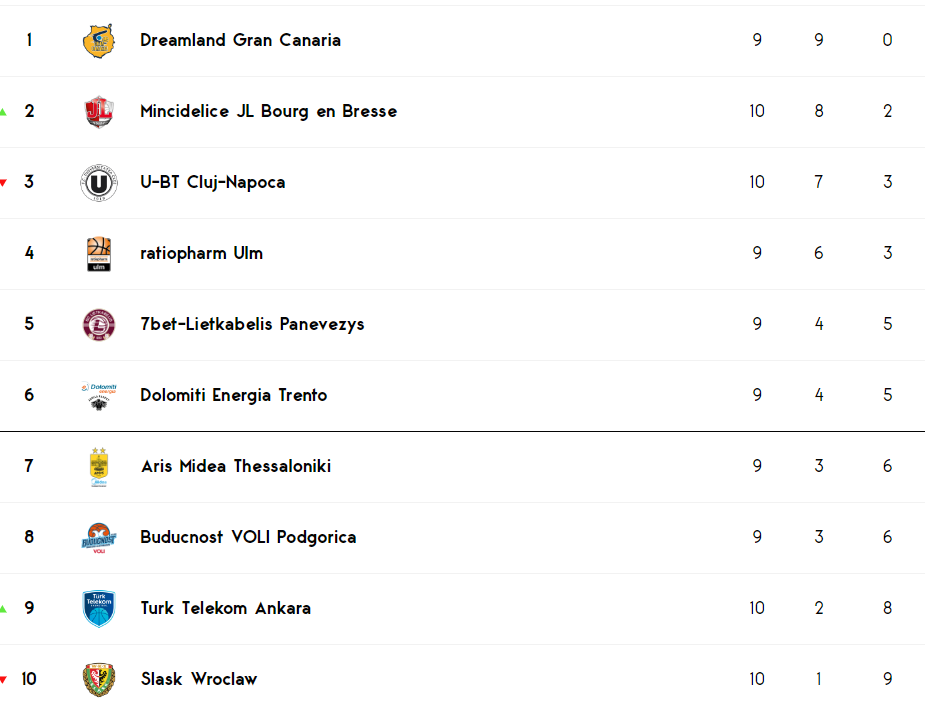The image size is (925, 711).
Task: Open the Buducnost VOLI Podgorica name link
Action: pos(248,538)
